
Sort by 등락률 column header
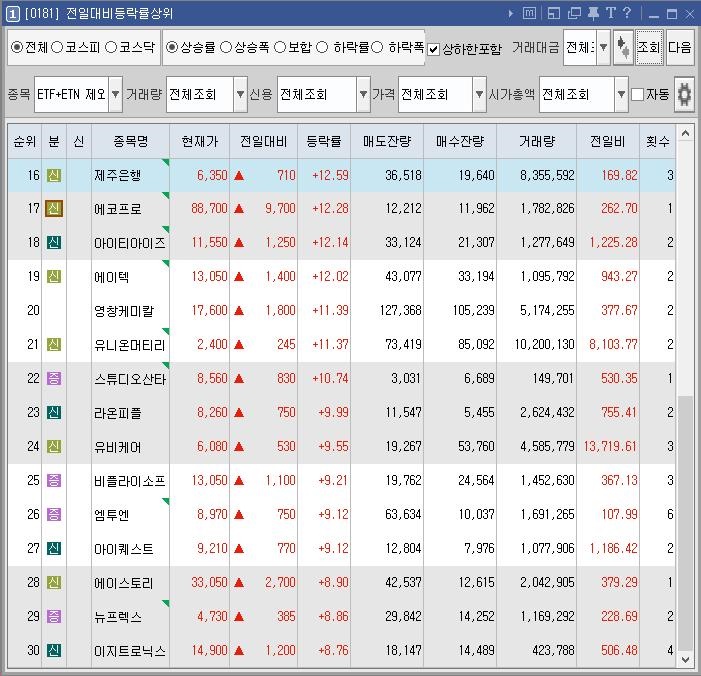click(x=324, y=141)
